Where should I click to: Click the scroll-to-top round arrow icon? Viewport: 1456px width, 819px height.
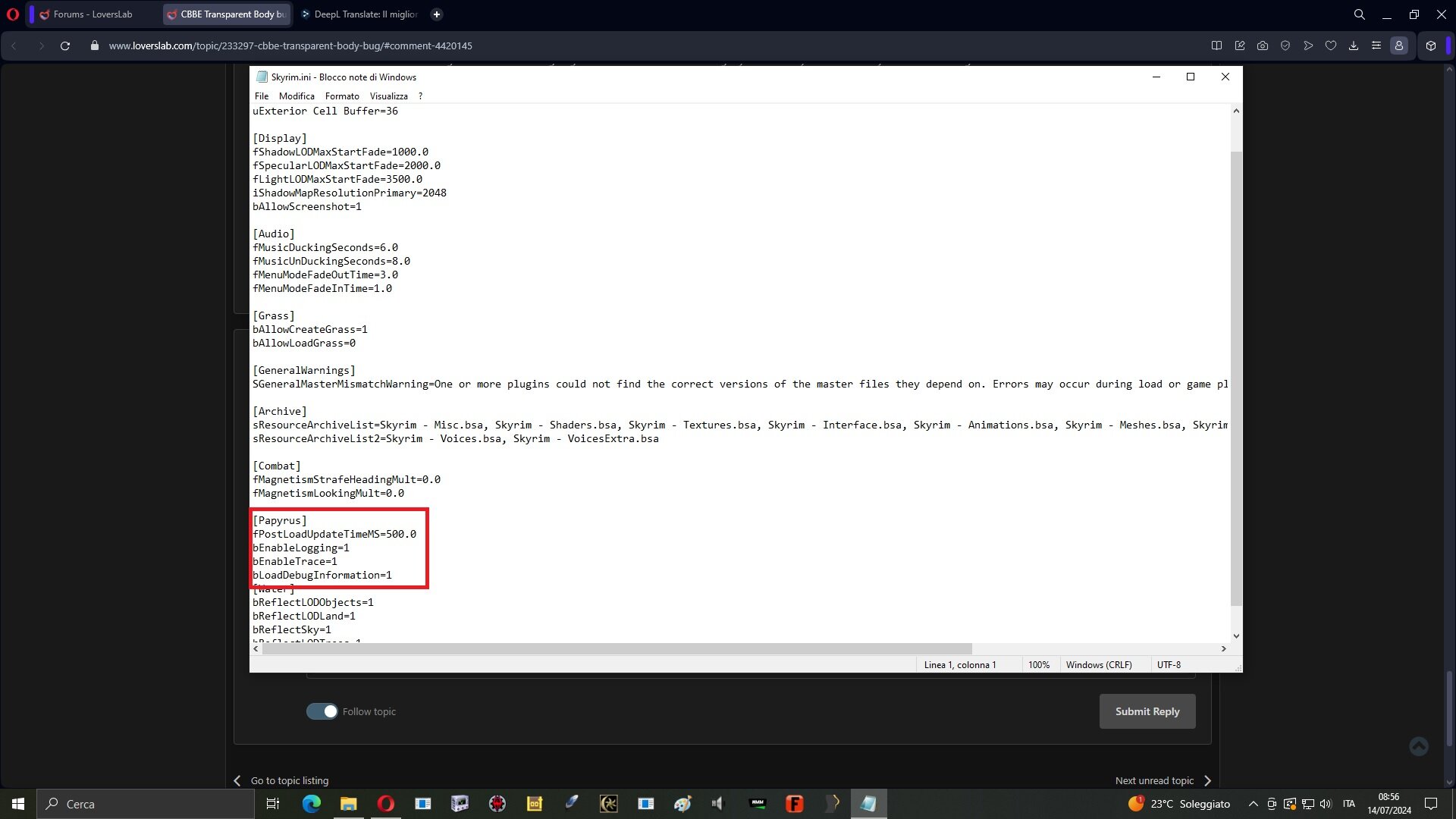(x=1419, y=746)
